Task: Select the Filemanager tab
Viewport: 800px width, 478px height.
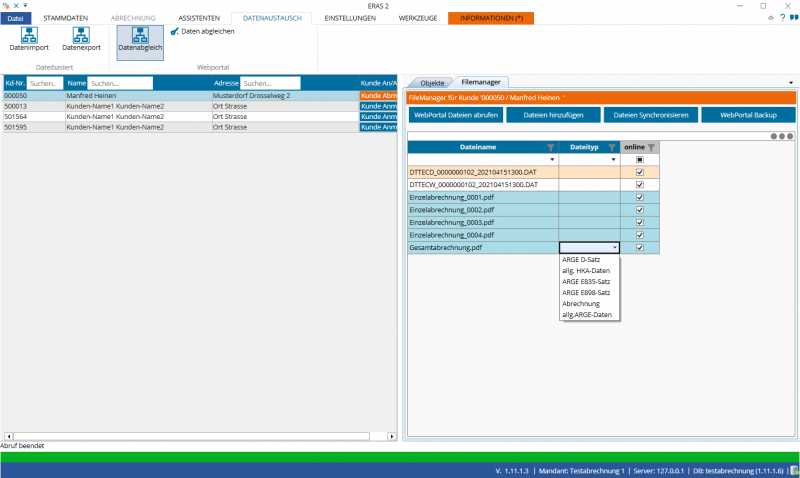Action: pos(481,82)
